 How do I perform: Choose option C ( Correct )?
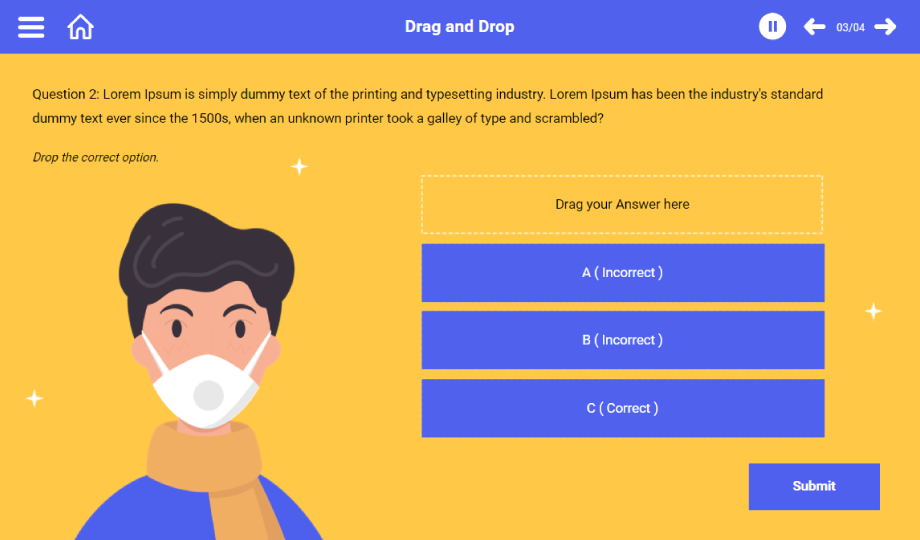pos(623,408)
